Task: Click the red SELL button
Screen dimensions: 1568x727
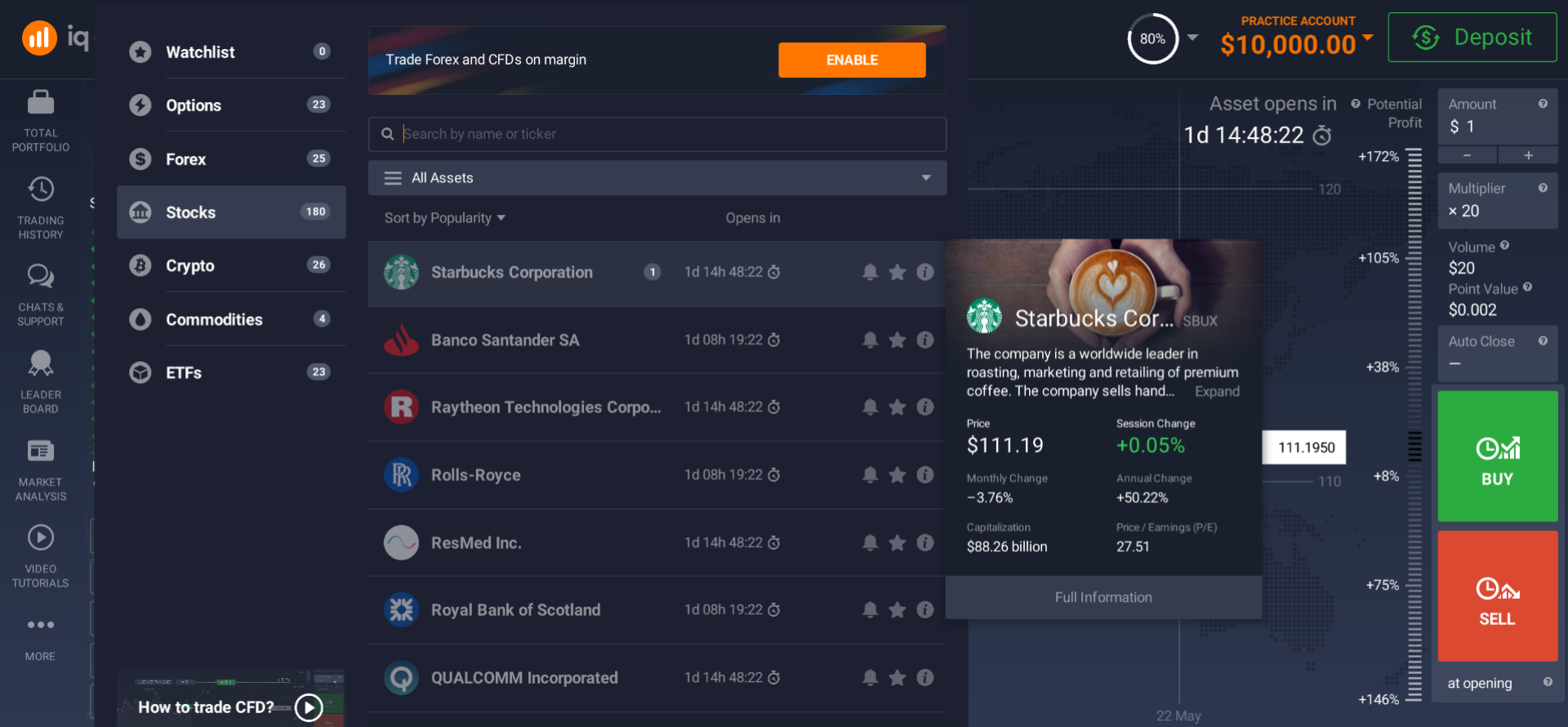Action: coord(1498,596)
